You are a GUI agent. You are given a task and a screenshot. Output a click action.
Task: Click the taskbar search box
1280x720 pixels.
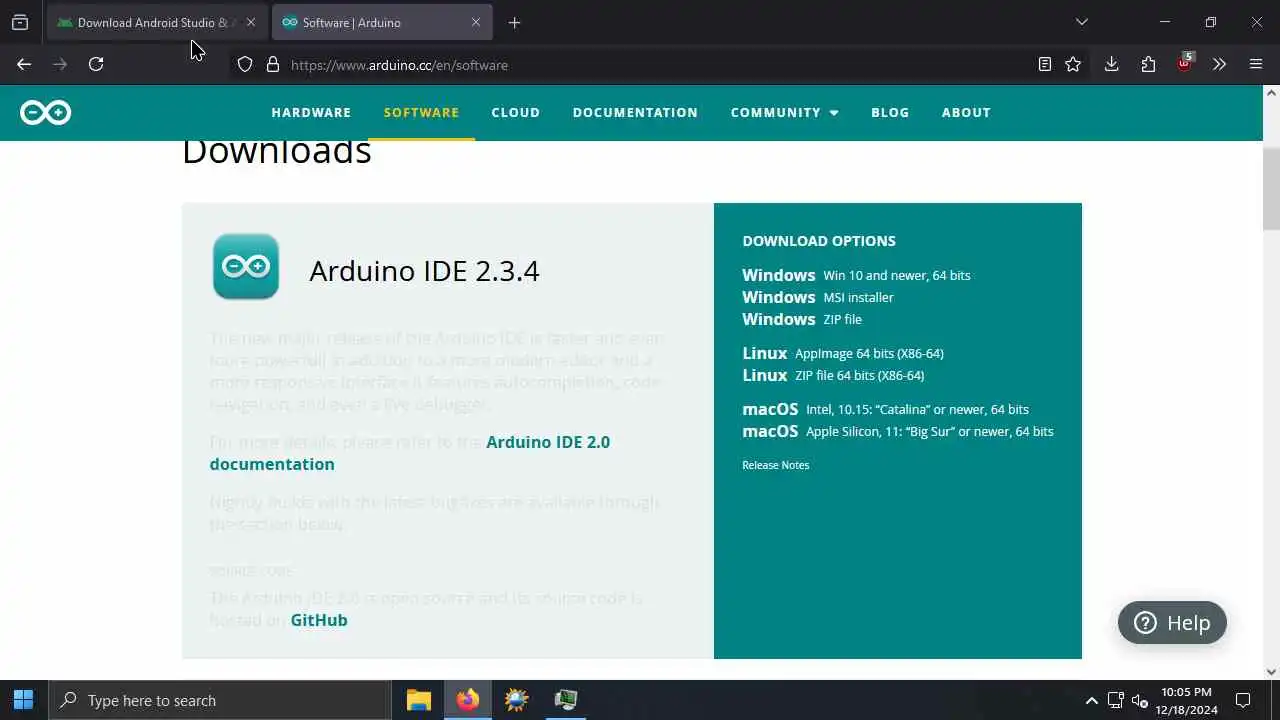tap(220, 700)
